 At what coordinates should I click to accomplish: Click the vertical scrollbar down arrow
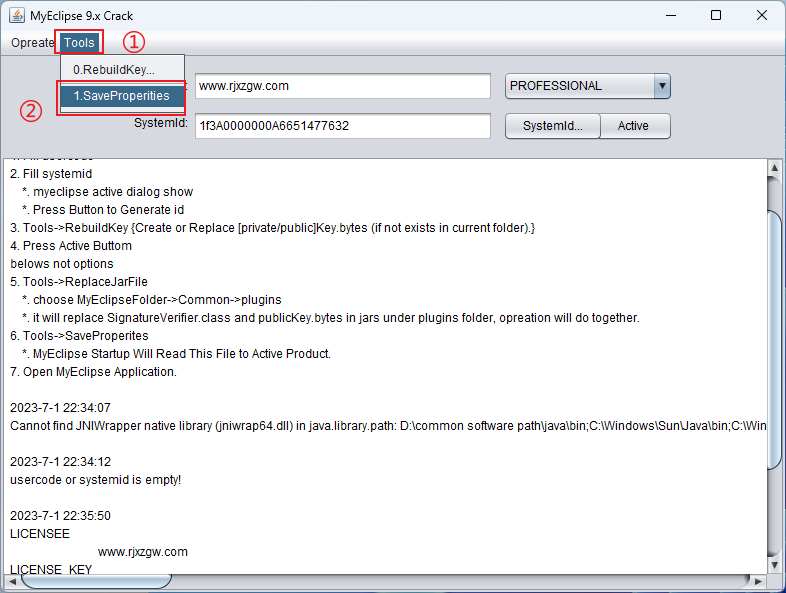click(x=774, y=565)
